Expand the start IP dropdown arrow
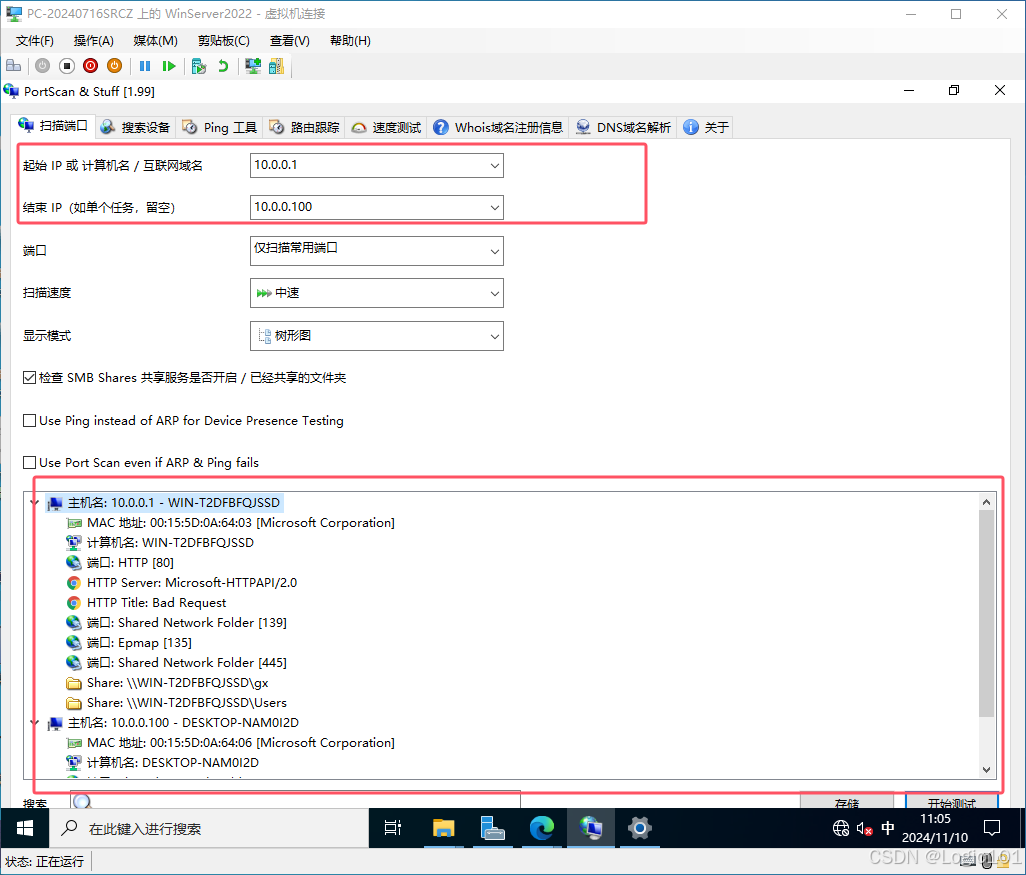This screenshot has width=1026, height=875. tap(495, 166)
